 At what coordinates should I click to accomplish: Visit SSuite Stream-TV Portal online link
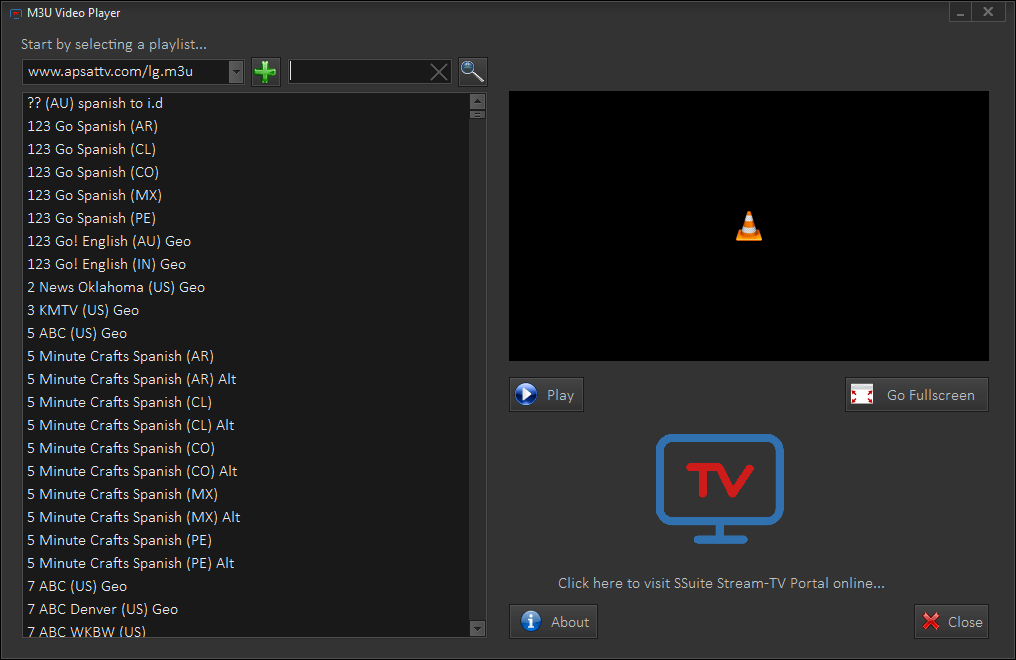coord(721,583)
